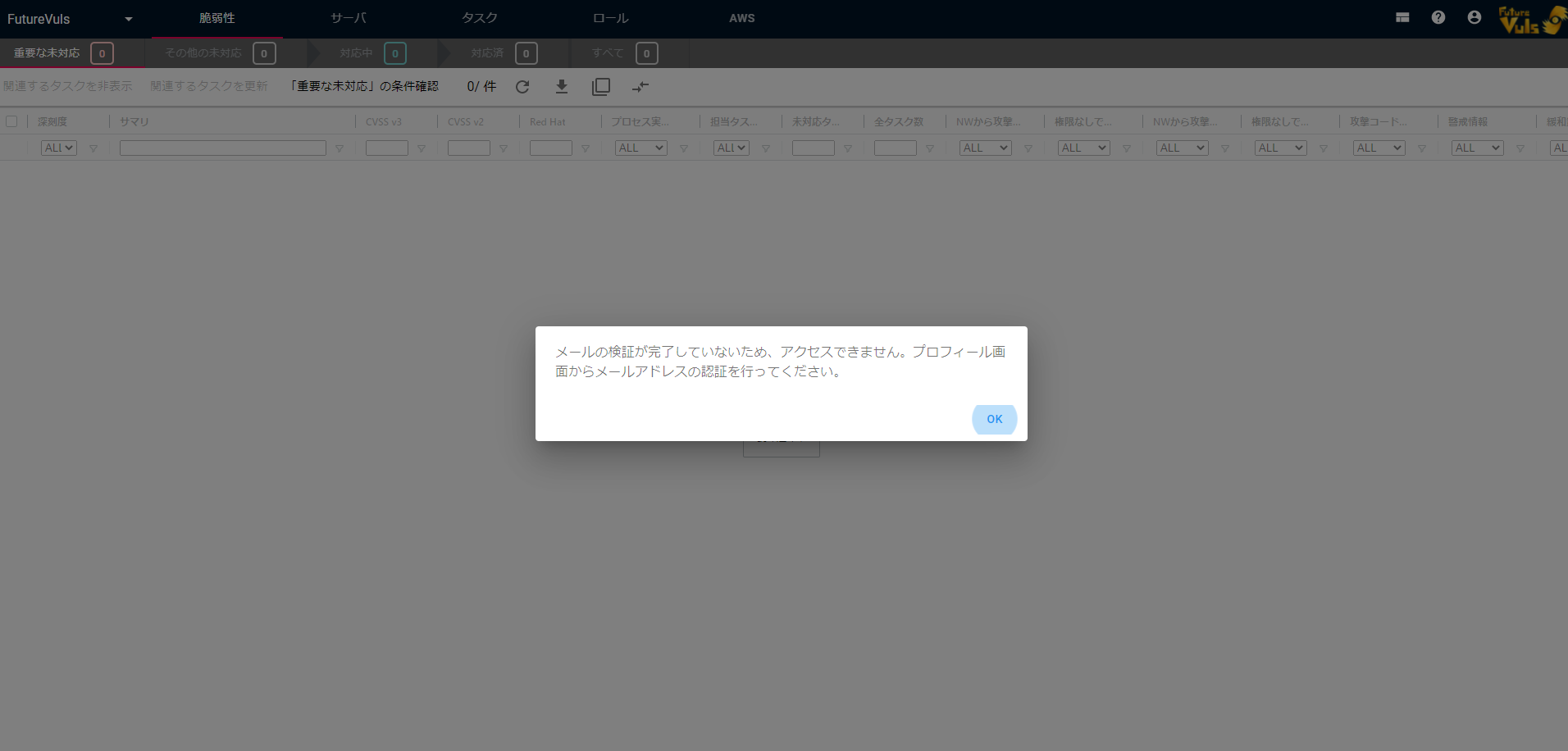The image size is (1568, 751).
Task: Open the FutureVuls group dropdown
Action: click(70, 19)
